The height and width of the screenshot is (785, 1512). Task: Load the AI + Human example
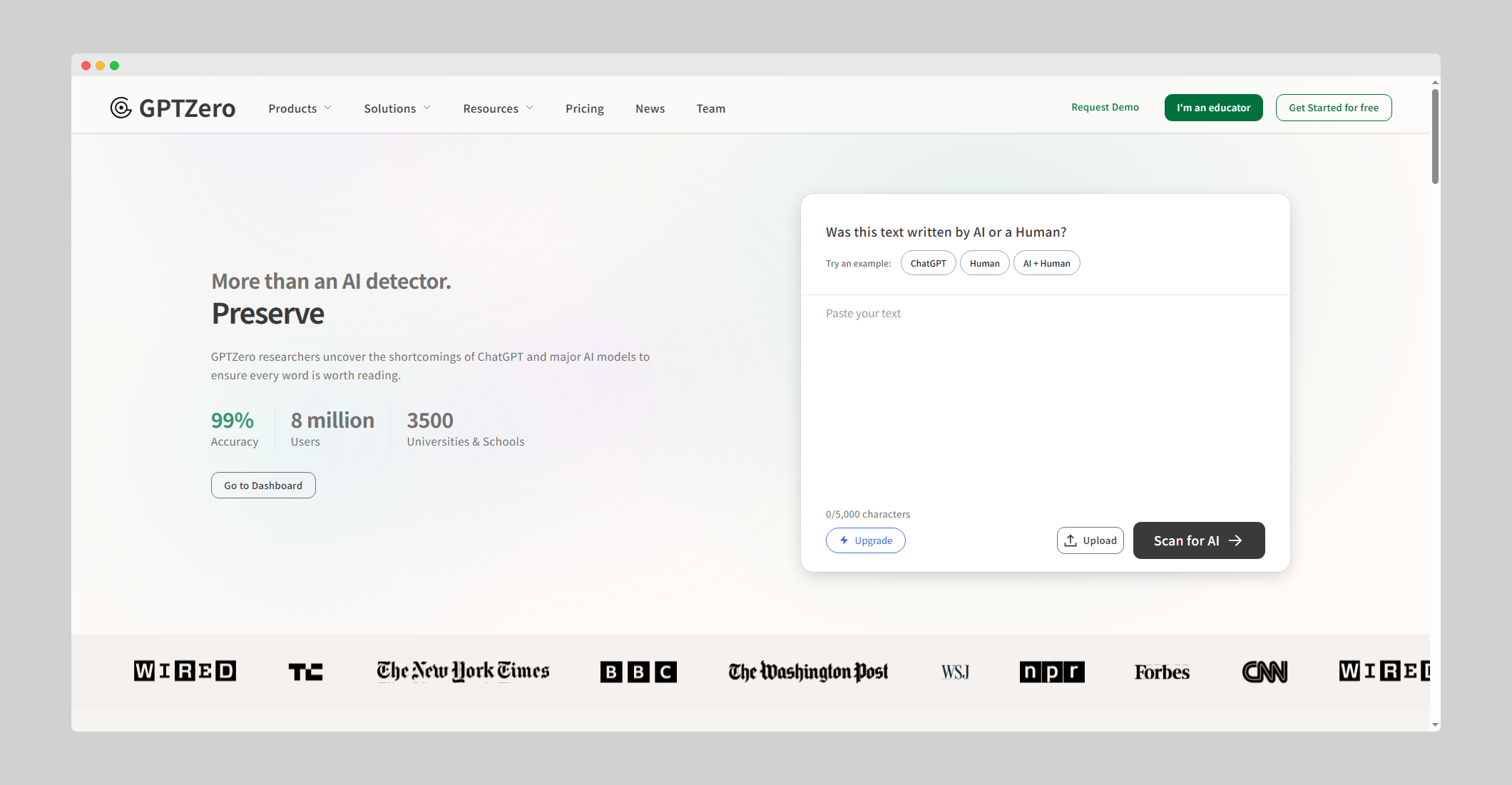click(x=1046, y=263)
